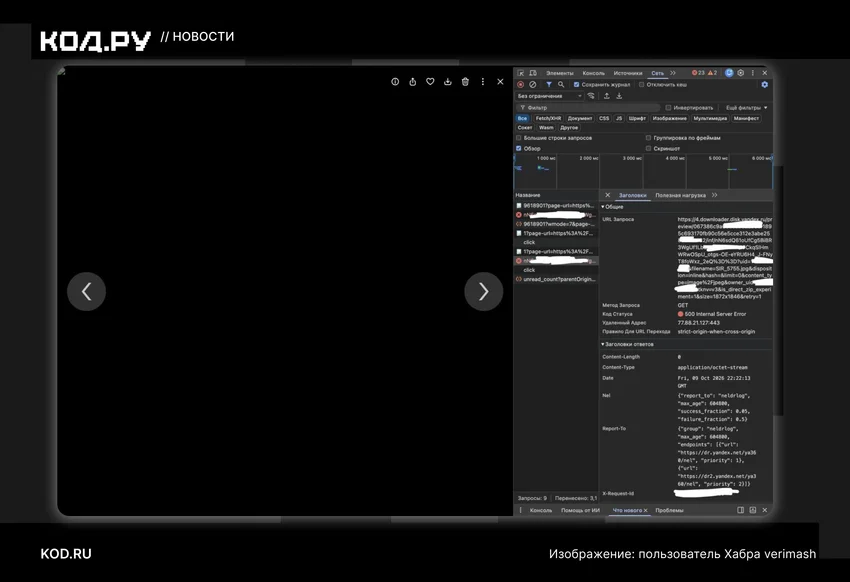
Task: Filter requests by 'Fetch/XHR' type
Action: [x=548, y=118]
